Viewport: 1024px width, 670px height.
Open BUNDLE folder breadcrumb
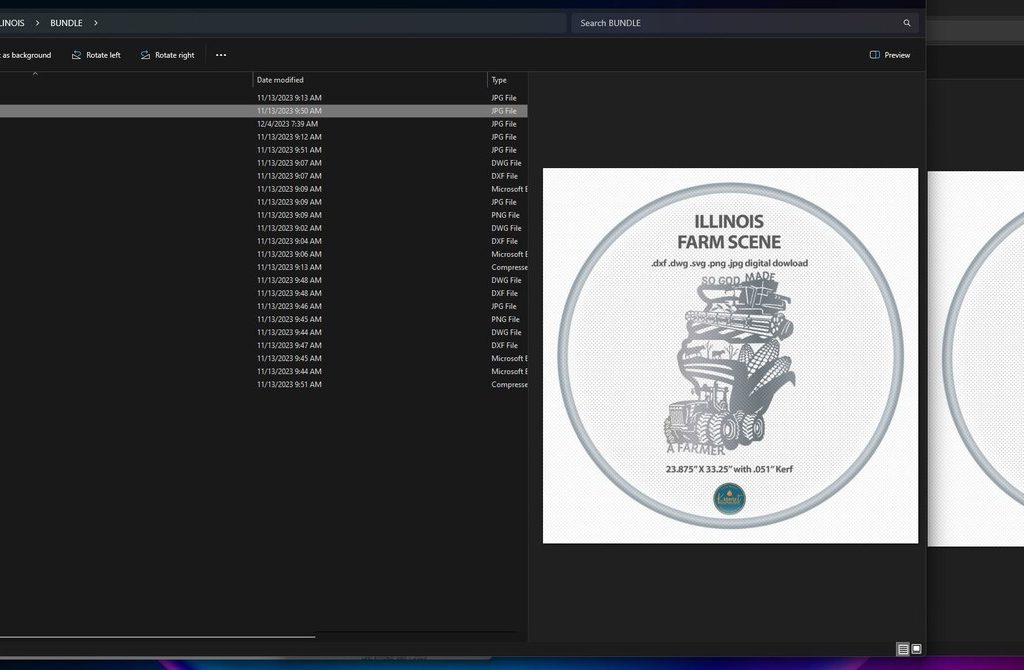(66, 23)
